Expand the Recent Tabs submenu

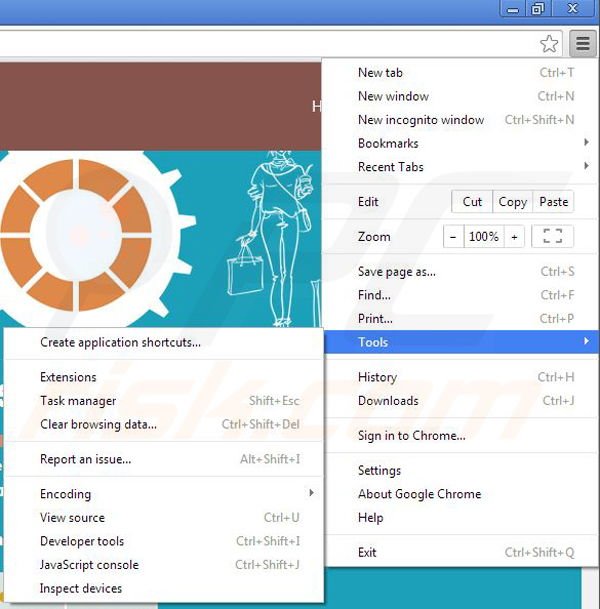391,167
